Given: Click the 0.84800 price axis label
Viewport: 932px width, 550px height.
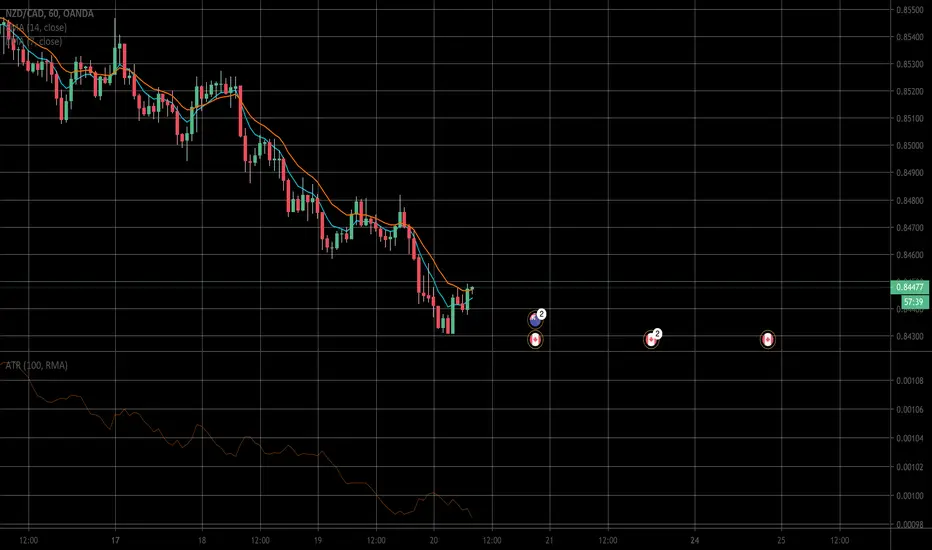Looking at the screenshot, I should [909, 200].
